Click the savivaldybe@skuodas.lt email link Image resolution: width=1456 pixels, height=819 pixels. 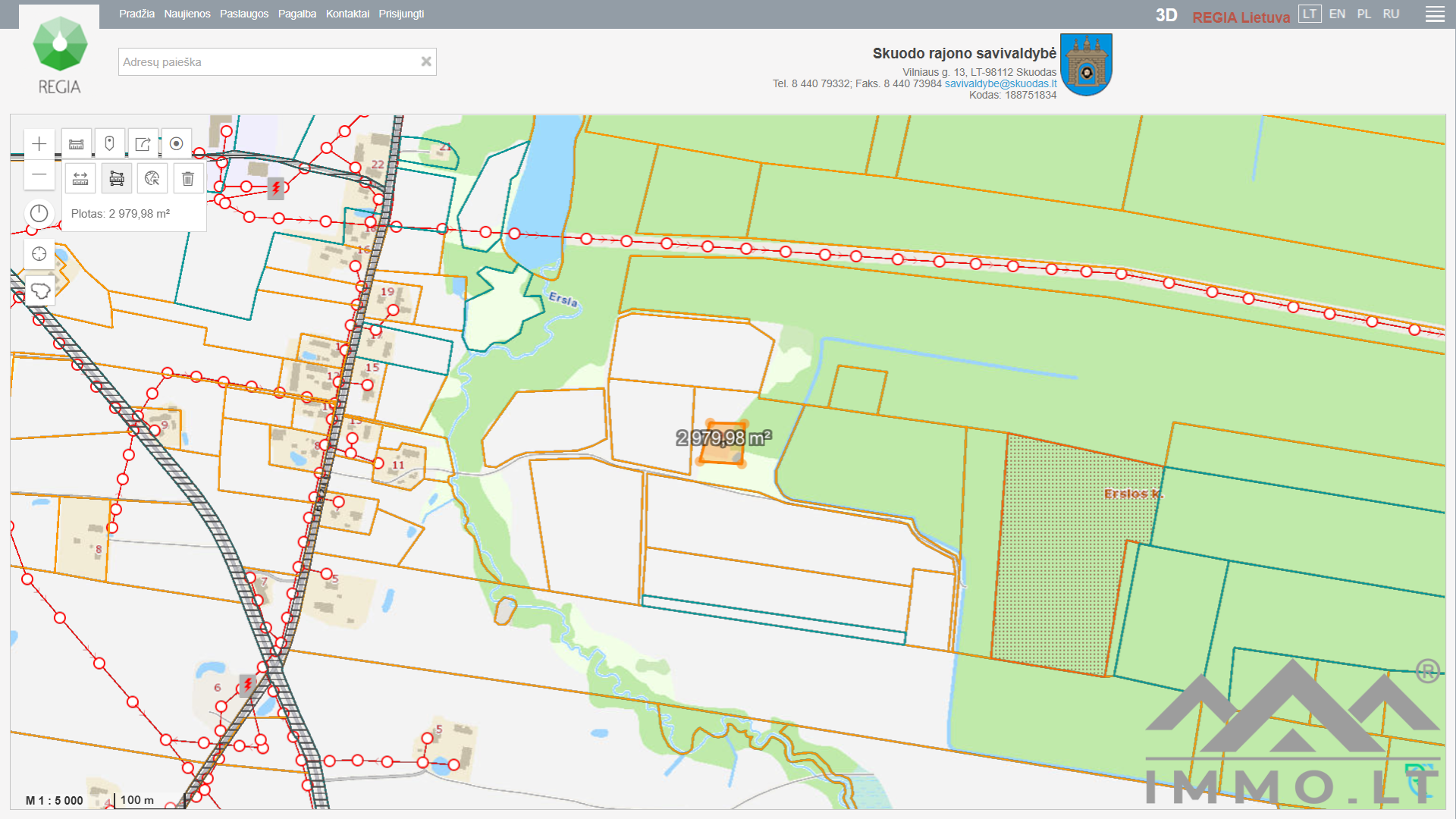click(x=1000, y=84)
